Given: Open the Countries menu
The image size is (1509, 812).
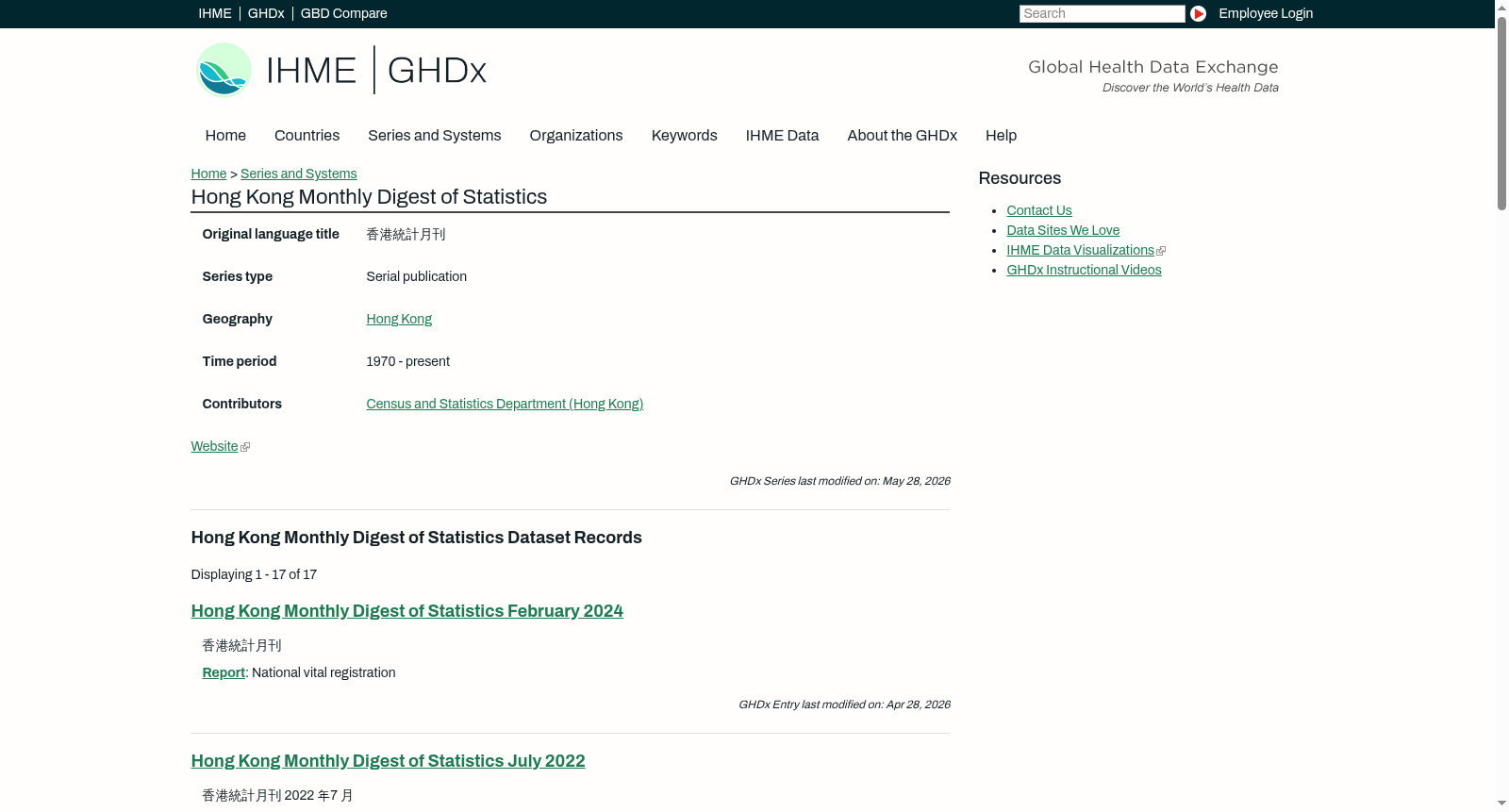Looking at the screenshot, I should point(307,136).
